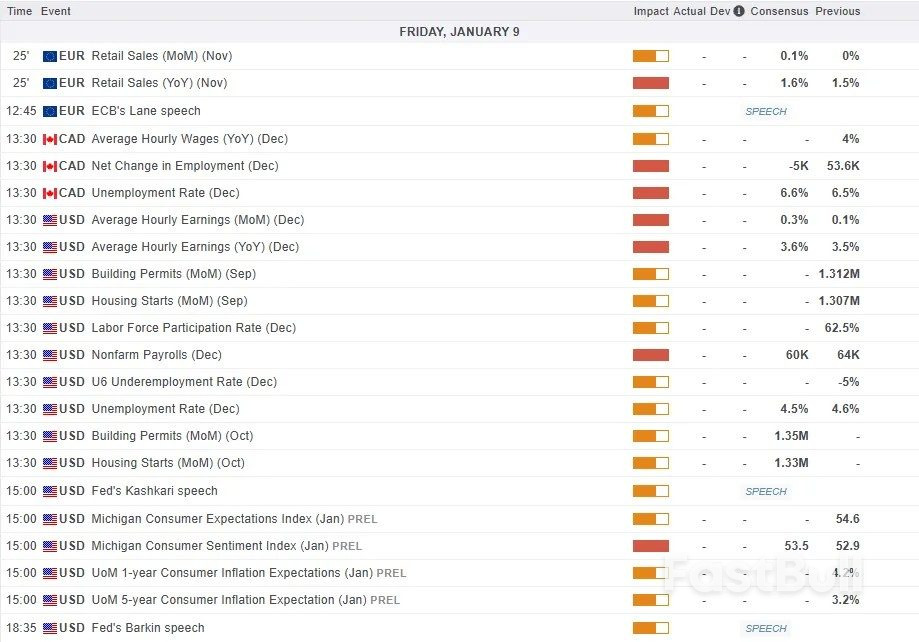Click the EU flag on ECB's Lane speech row
The width and height of the screenshot is (919, 642).
(49, 111)
